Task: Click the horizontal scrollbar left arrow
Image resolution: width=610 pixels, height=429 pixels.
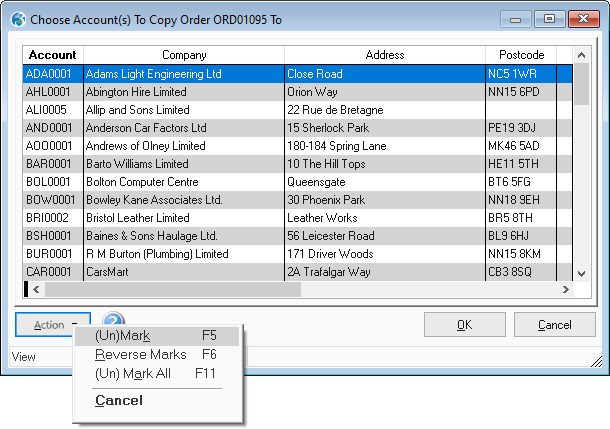Action: [37, 289]
